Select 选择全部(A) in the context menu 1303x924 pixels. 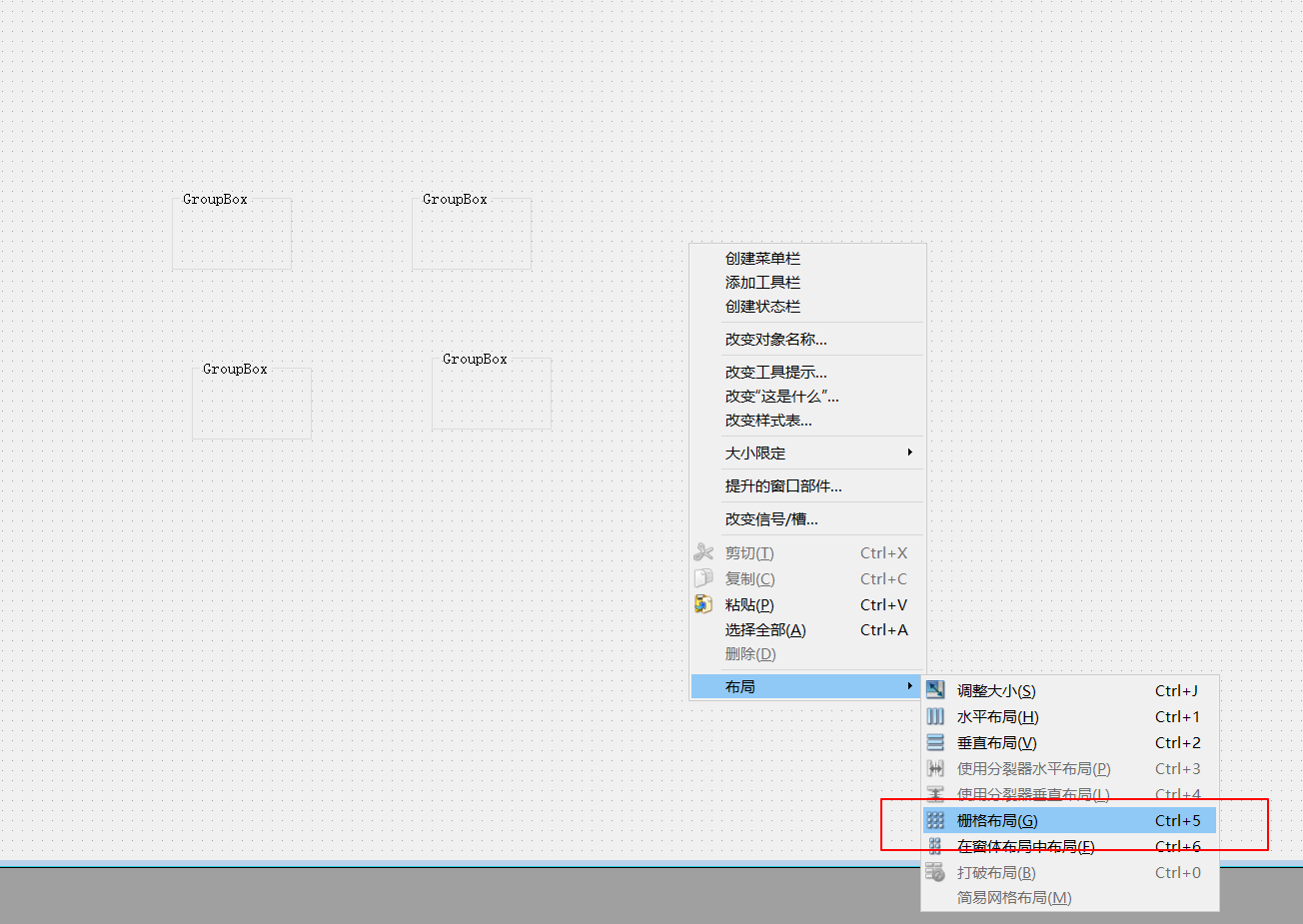tap(764, 630)
